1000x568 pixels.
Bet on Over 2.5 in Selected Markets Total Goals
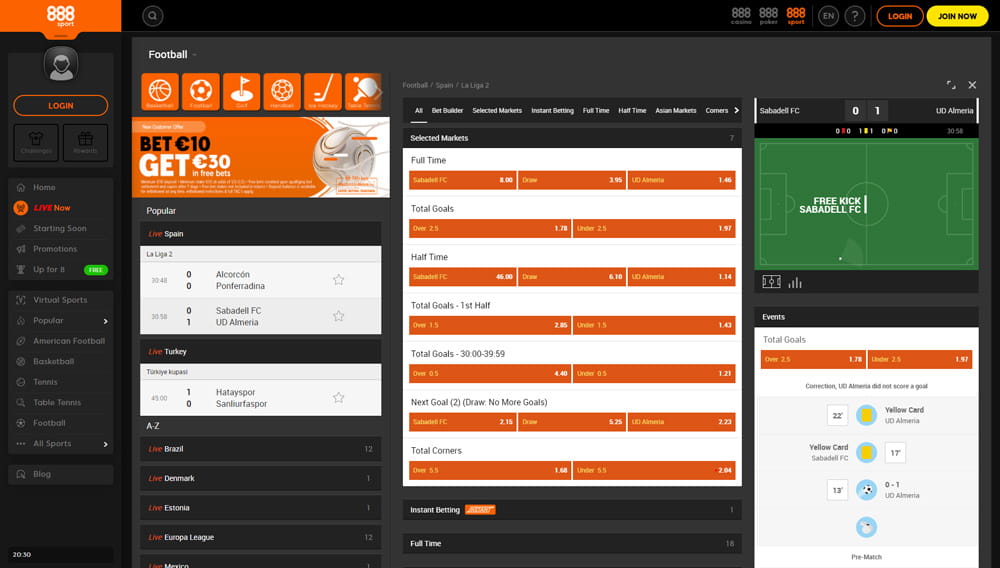[x=490, y=228]
